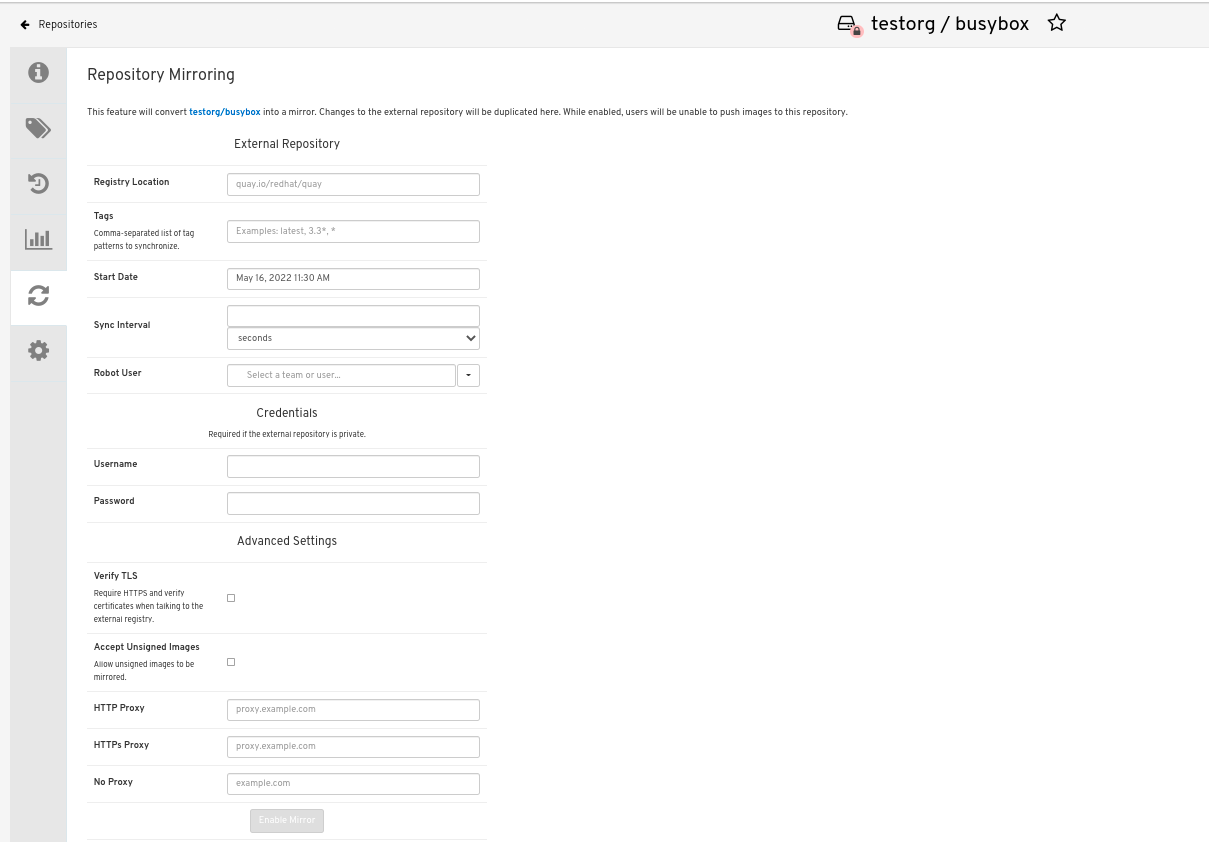Check the Accept Unsigned Images checkbox
The width and height of the screenshot is (1209, 842).
(x=231, y=662)
